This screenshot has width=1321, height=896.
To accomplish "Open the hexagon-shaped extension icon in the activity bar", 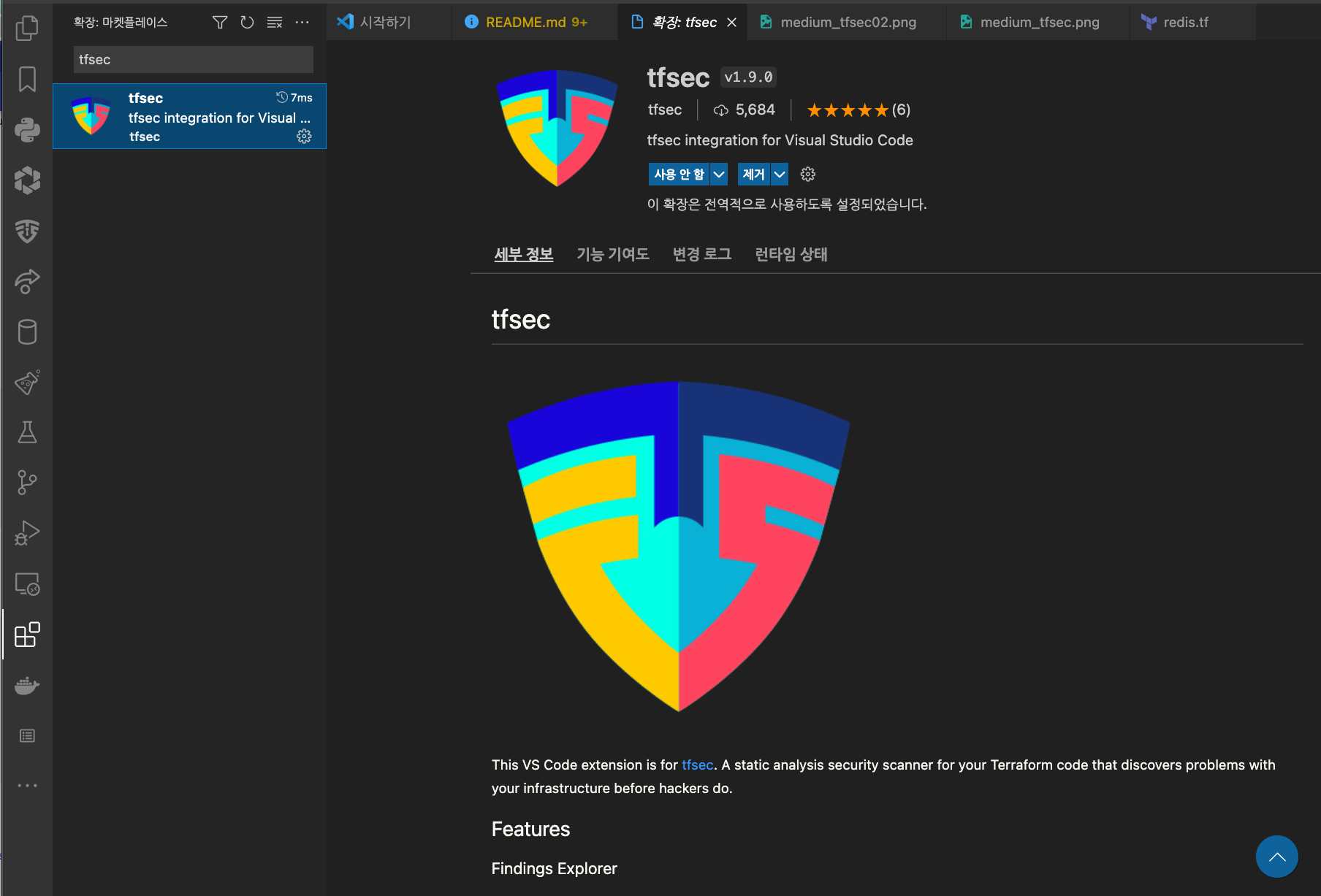I will tap(27, 180).
